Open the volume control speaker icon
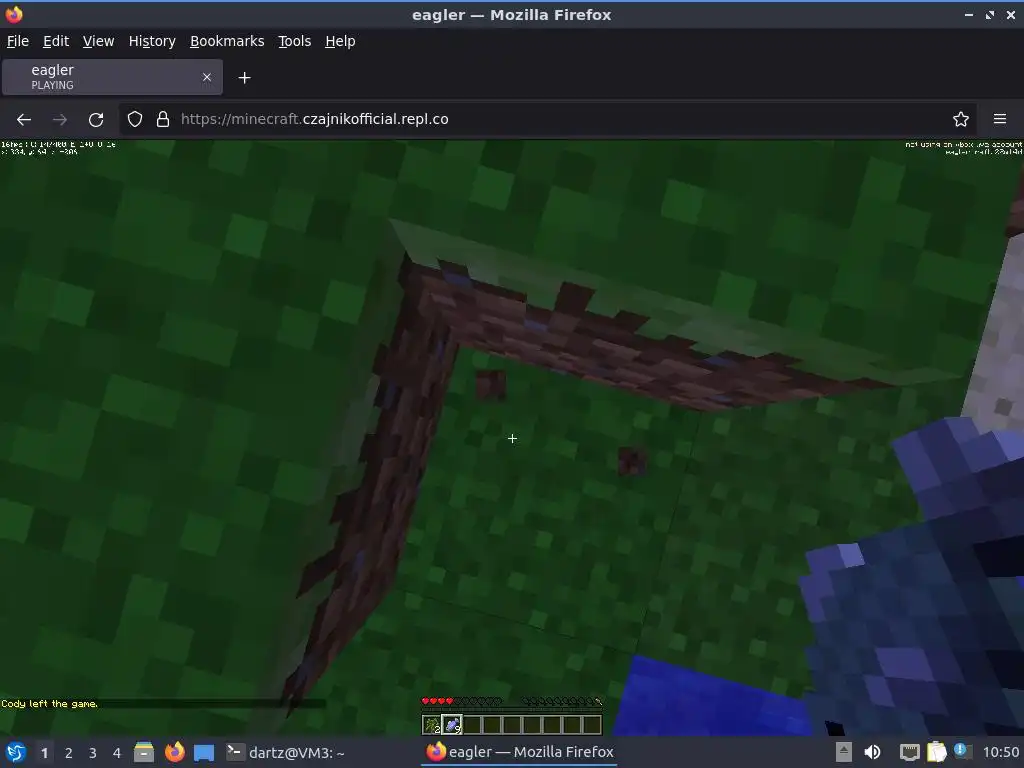The height and width of the screenshot is (768, 1024). pos(872,752)
